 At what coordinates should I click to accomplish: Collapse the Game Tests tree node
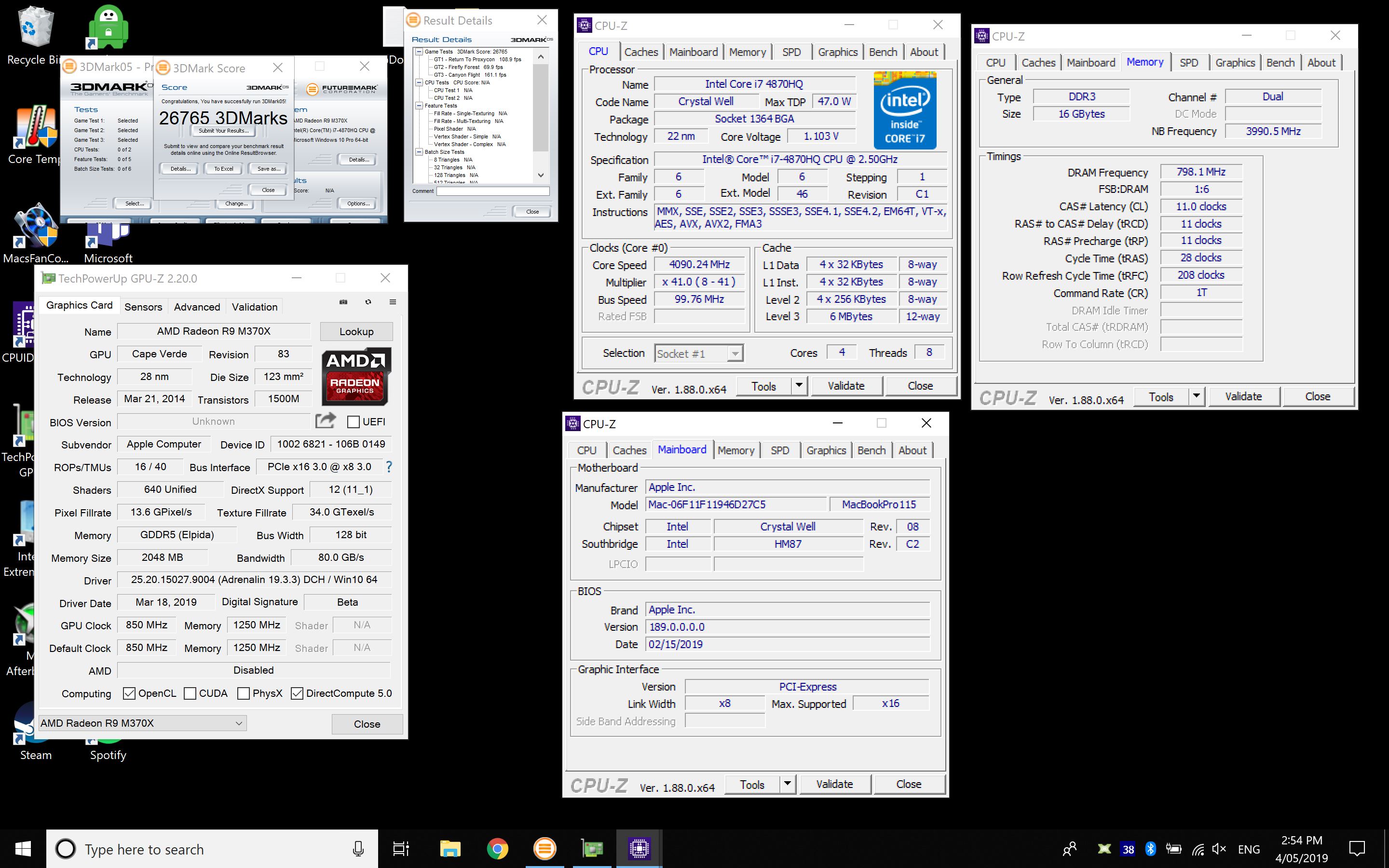pos(420,52)
